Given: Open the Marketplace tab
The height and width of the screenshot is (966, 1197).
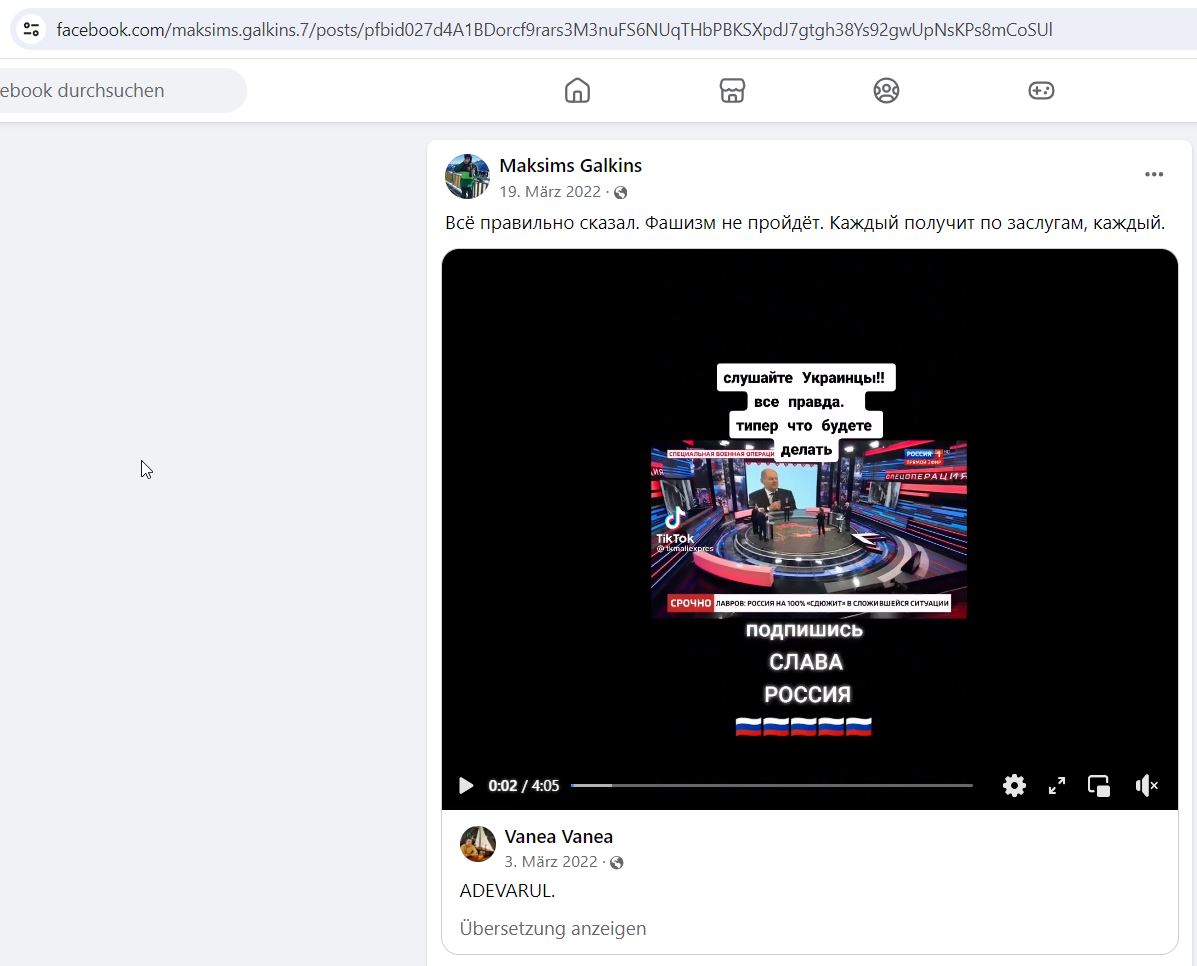Looking at the screenshot, I should 732,91.
